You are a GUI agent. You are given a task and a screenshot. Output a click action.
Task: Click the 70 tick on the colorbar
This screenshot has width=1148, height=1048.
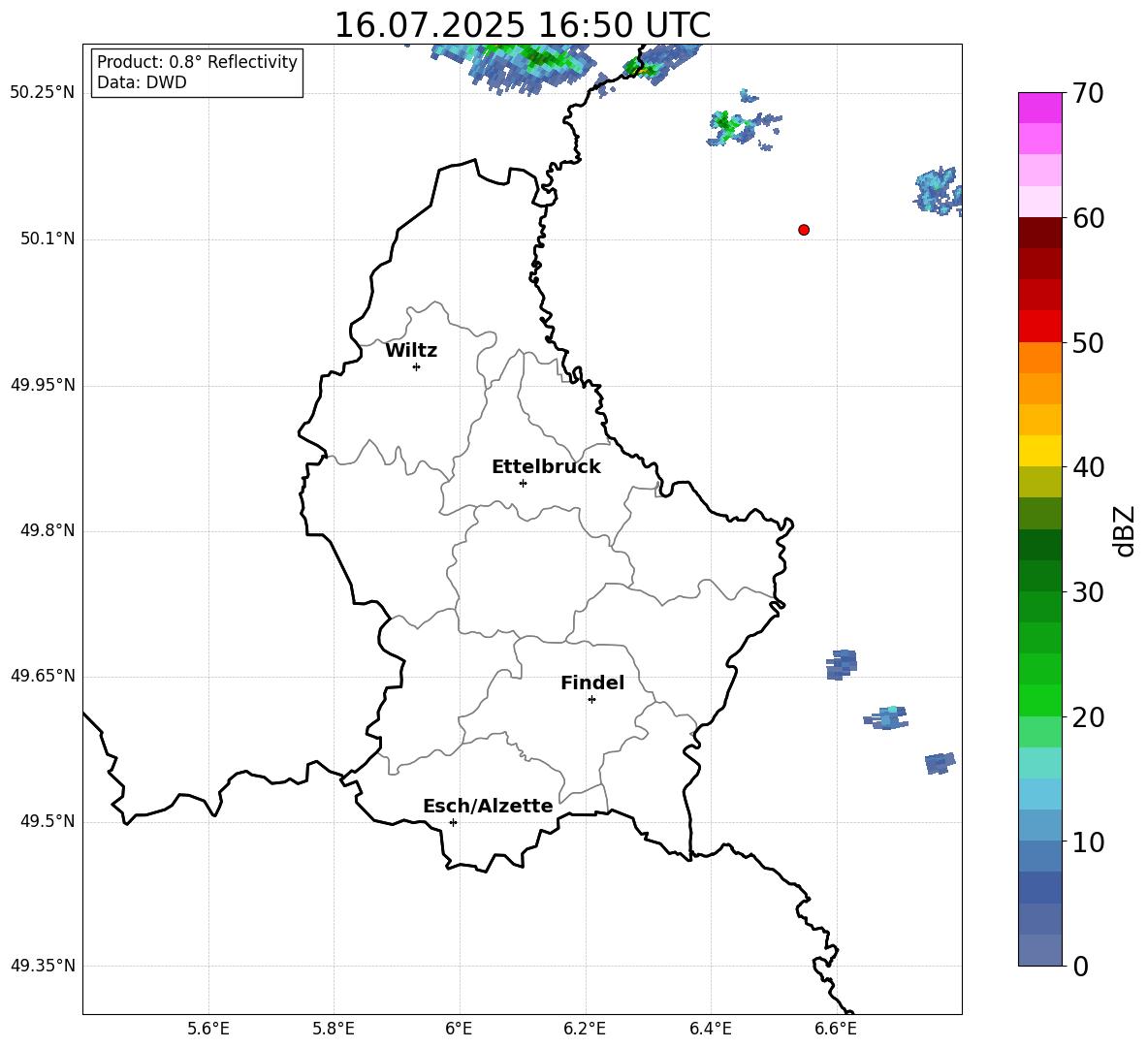[x=1088, y=93]
